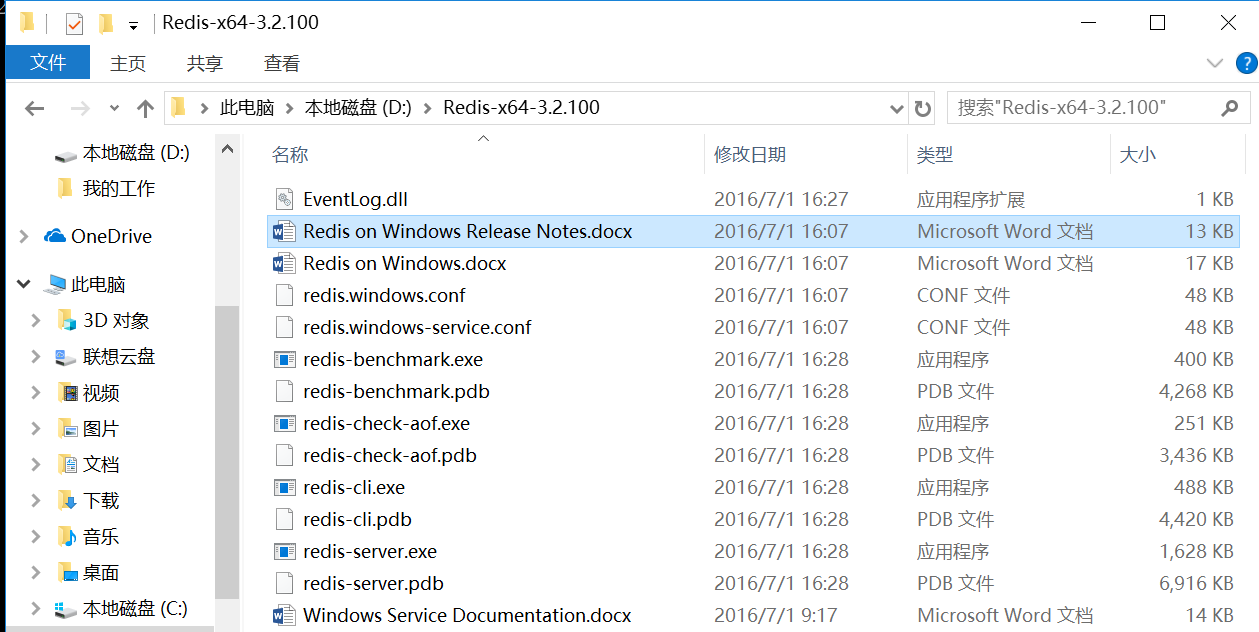The height and width of the screenshot is (632, 1259).
Task: Expand the 本地磁盘 (C:) tree node
Action: 36,609
